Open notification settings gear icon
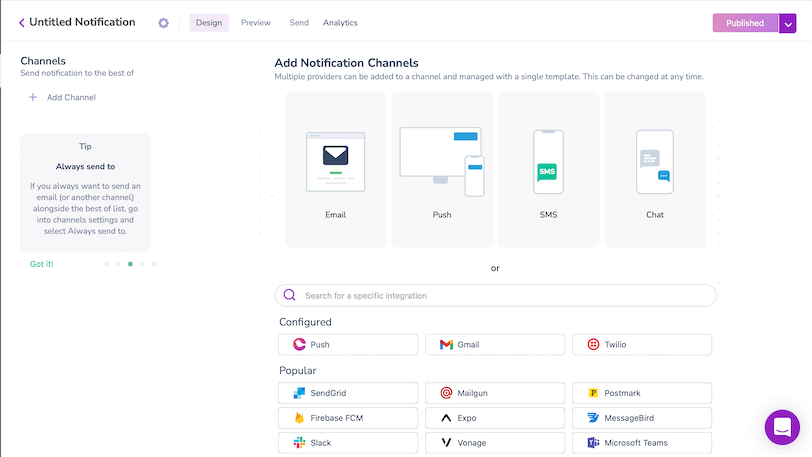812x457 pixels. 164,23
